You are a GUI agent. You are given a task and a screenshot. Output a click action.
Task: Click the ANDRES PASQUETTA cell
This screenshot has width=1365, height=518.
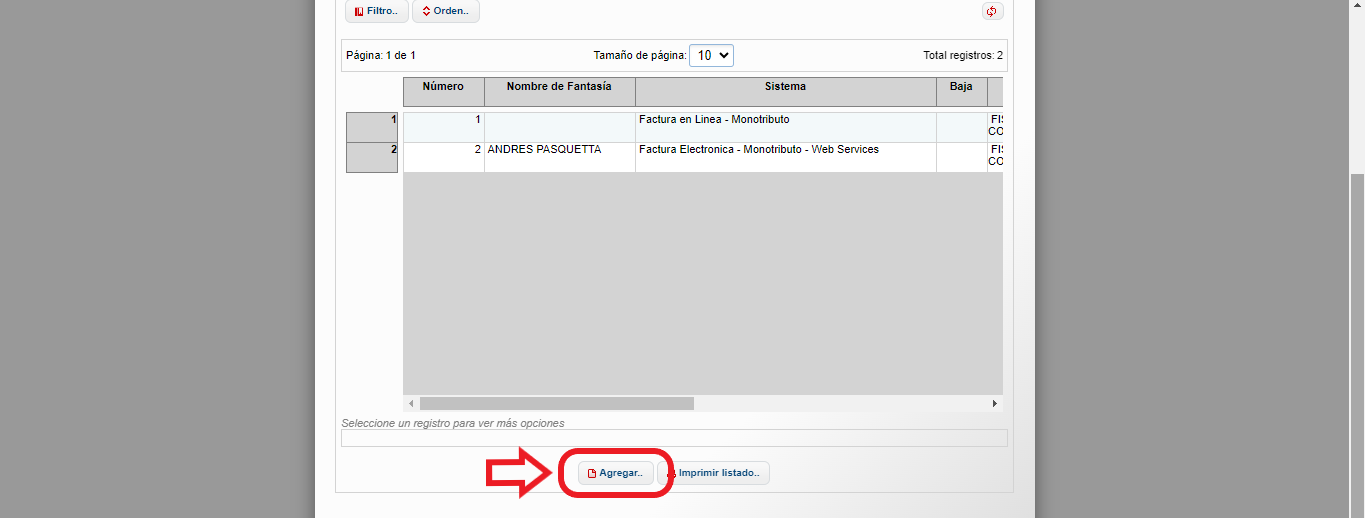(x=558, y=150)
